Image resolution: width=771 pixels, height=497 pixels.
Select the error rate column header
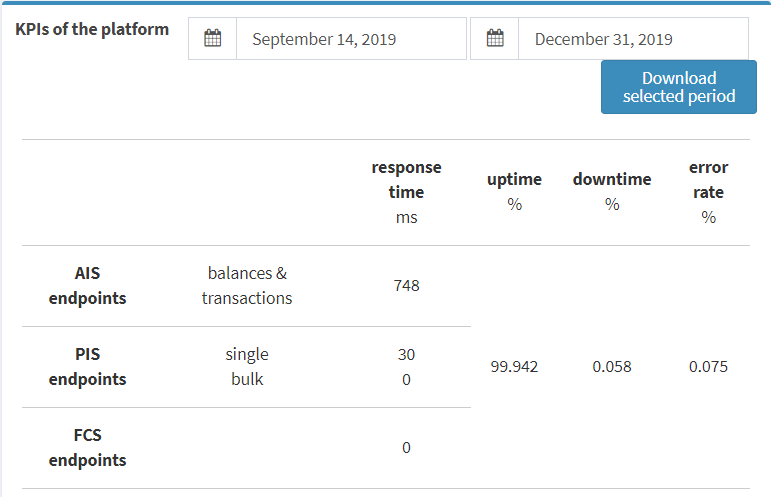click(708, 192)
